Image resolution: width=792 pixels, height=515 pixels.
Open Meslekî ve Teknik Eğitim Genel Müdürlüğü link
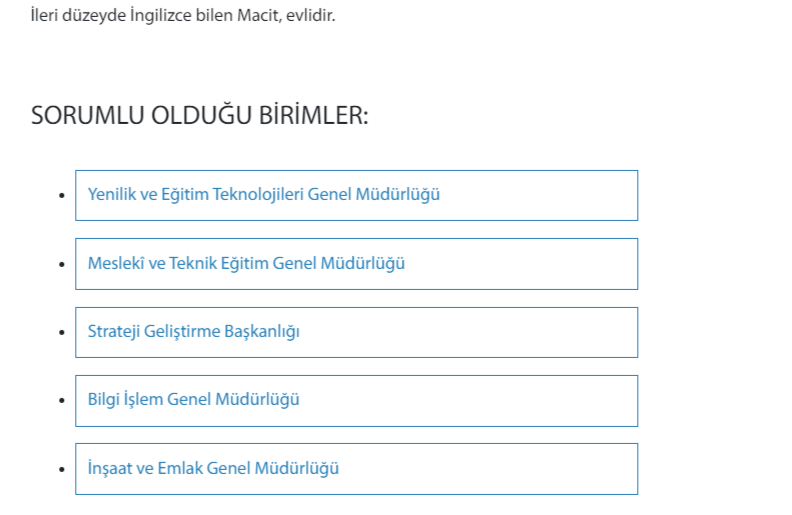click(x=246, y=264)
